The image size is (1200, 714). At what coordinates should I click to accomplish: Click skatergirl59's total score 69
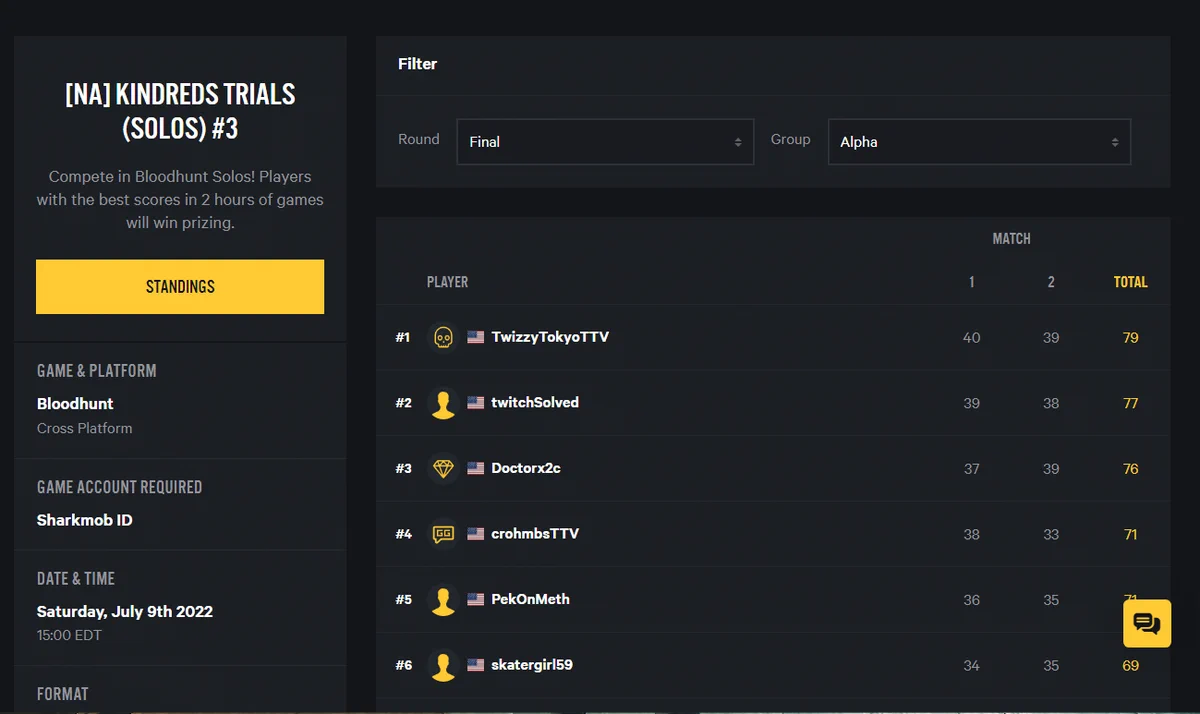tap(1131, 665)
